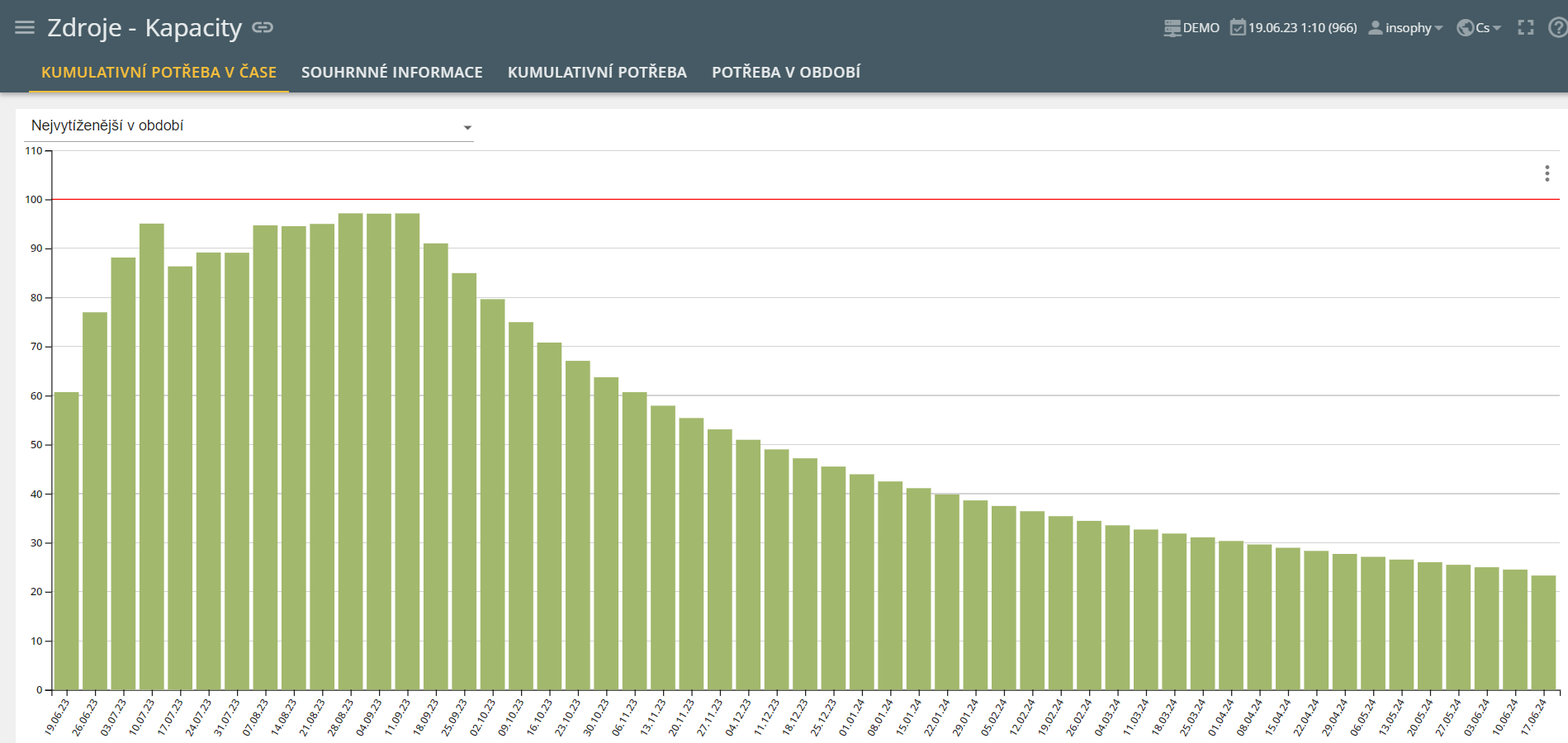The height and width of the screenshot is (743, 1568).
Task: Open the Cs language dropdown
Action: (1488, 28)
